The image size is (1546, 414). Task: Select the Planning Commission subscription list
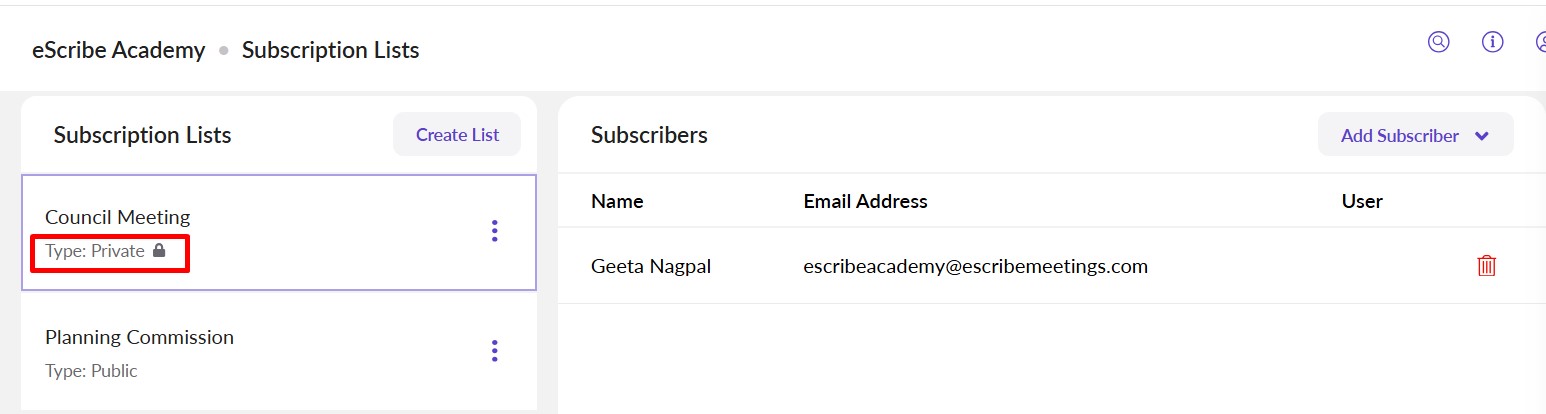[x=139, y=337]
